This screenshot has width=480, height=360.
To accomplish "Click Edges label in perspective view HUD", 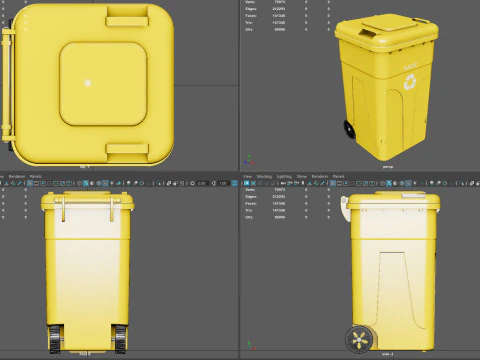I will coord(251,9).
